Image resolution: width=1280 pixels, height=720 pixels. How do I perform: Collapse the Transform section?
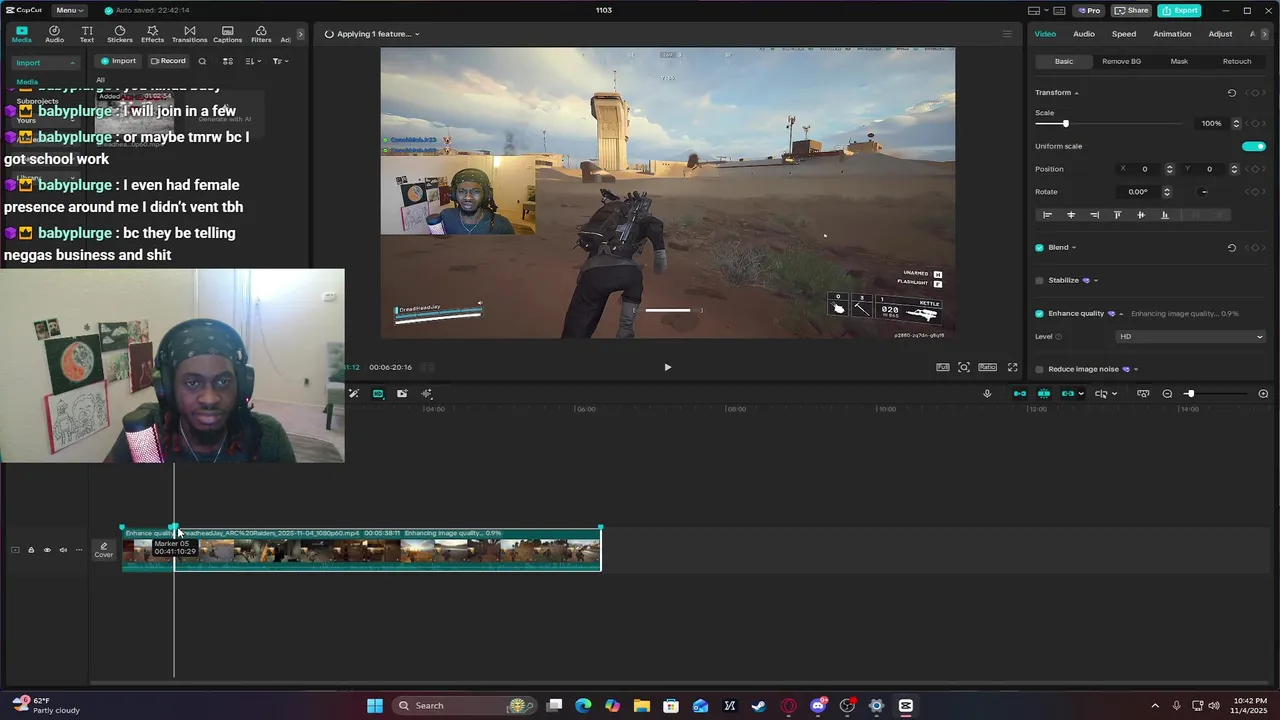click(x=1076, y=93)
